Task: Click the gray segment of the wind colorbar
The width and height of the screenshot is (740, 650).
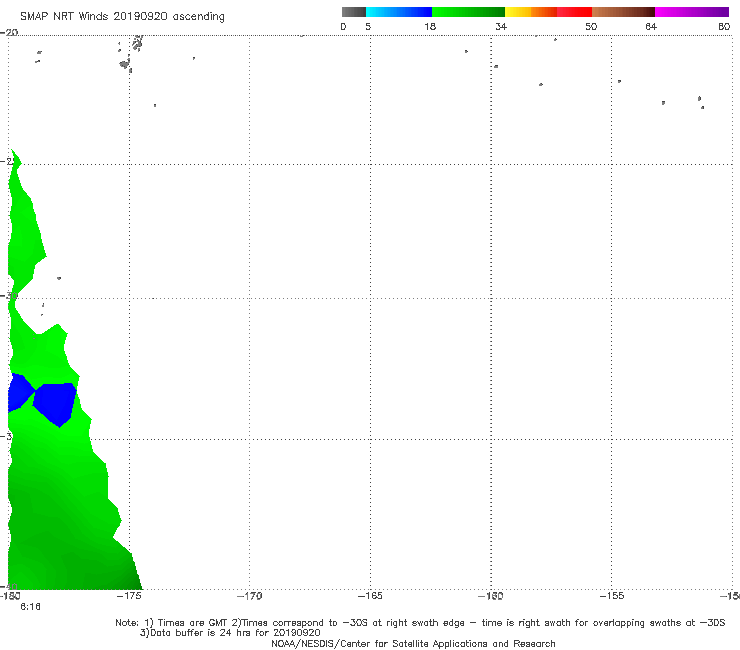Action: (x=354, y=12)
